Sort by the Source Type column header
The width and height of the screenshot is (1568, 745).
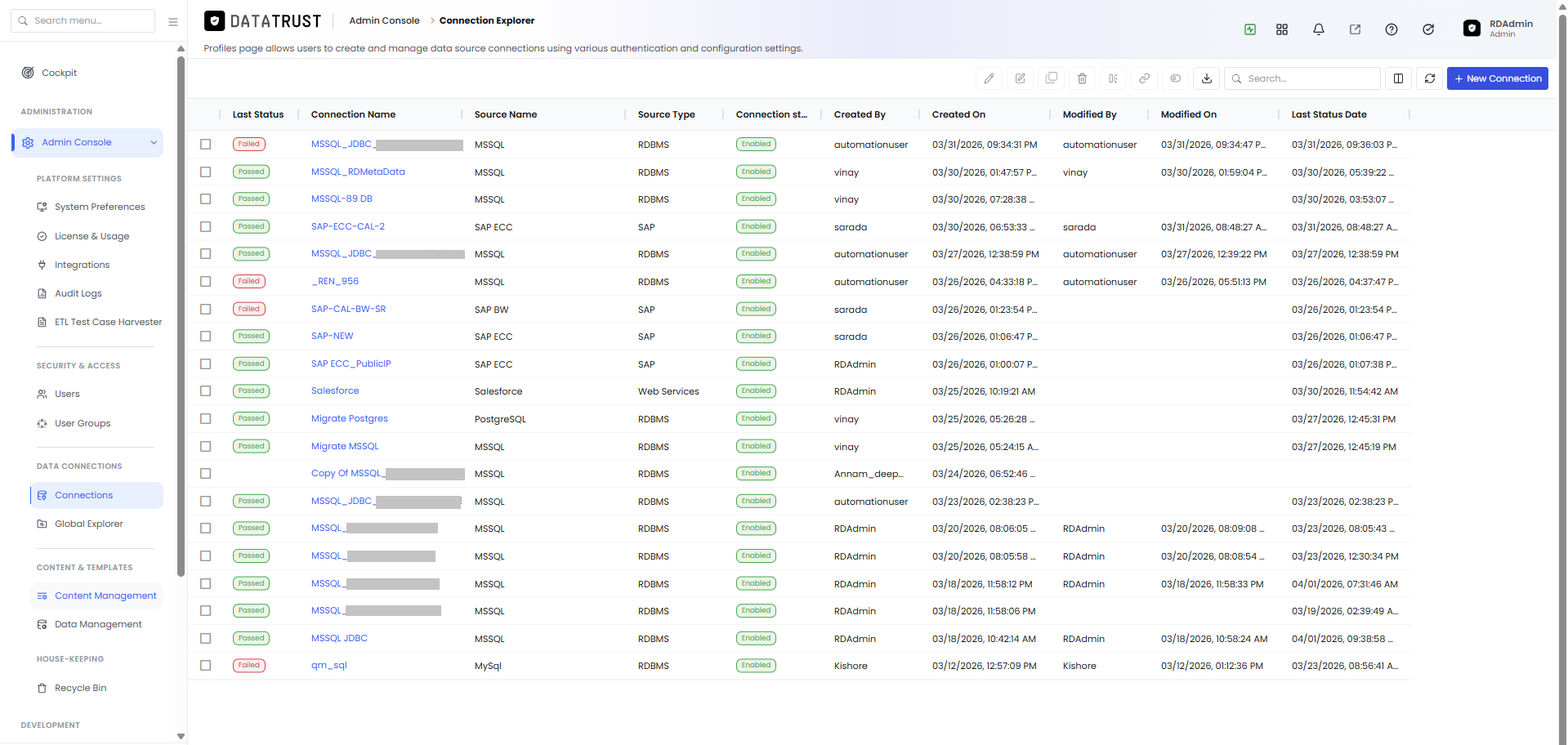[666, 114]
